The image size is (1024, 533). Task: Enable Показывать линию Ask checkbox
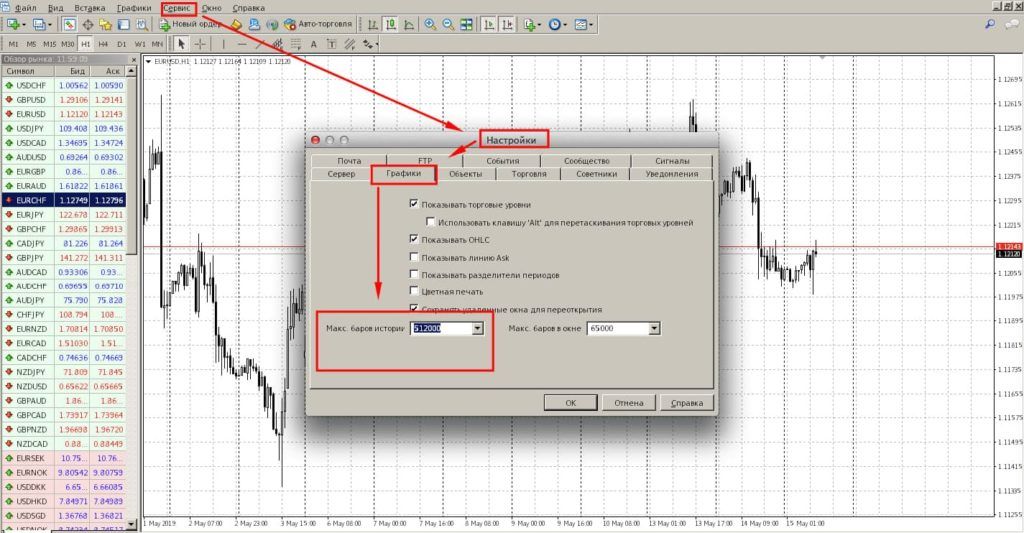414,257
